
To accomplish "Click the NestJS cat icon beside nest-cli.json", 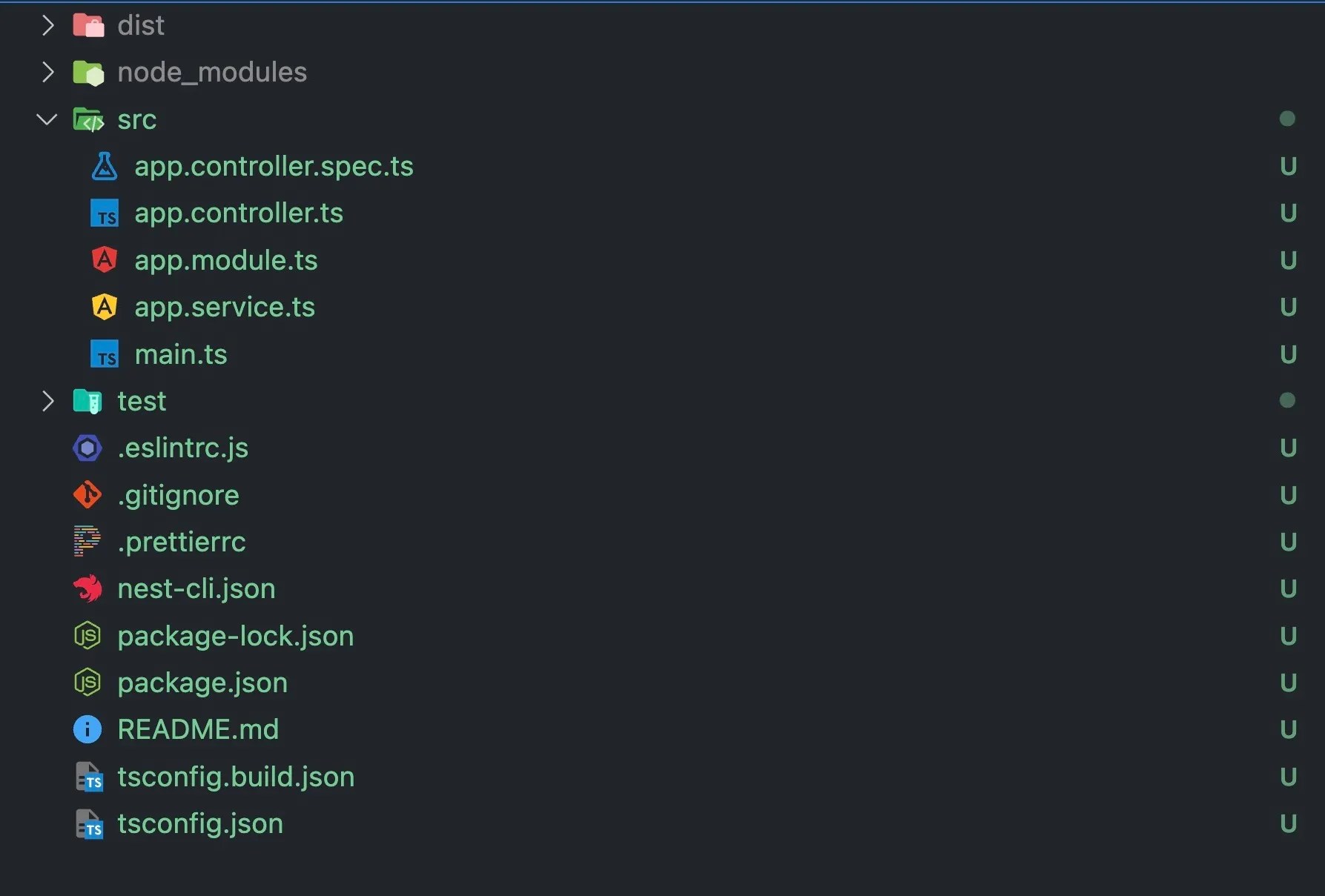I will pyautogui.click(x=87, y=588).
